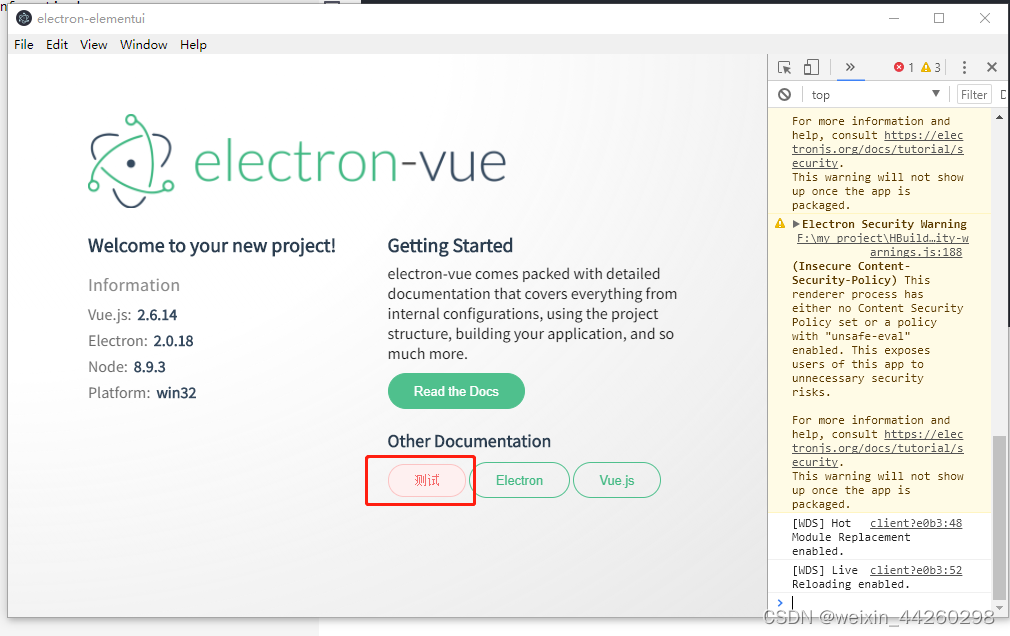
Task: Clear the console with the ban icon
Action: 784,95
